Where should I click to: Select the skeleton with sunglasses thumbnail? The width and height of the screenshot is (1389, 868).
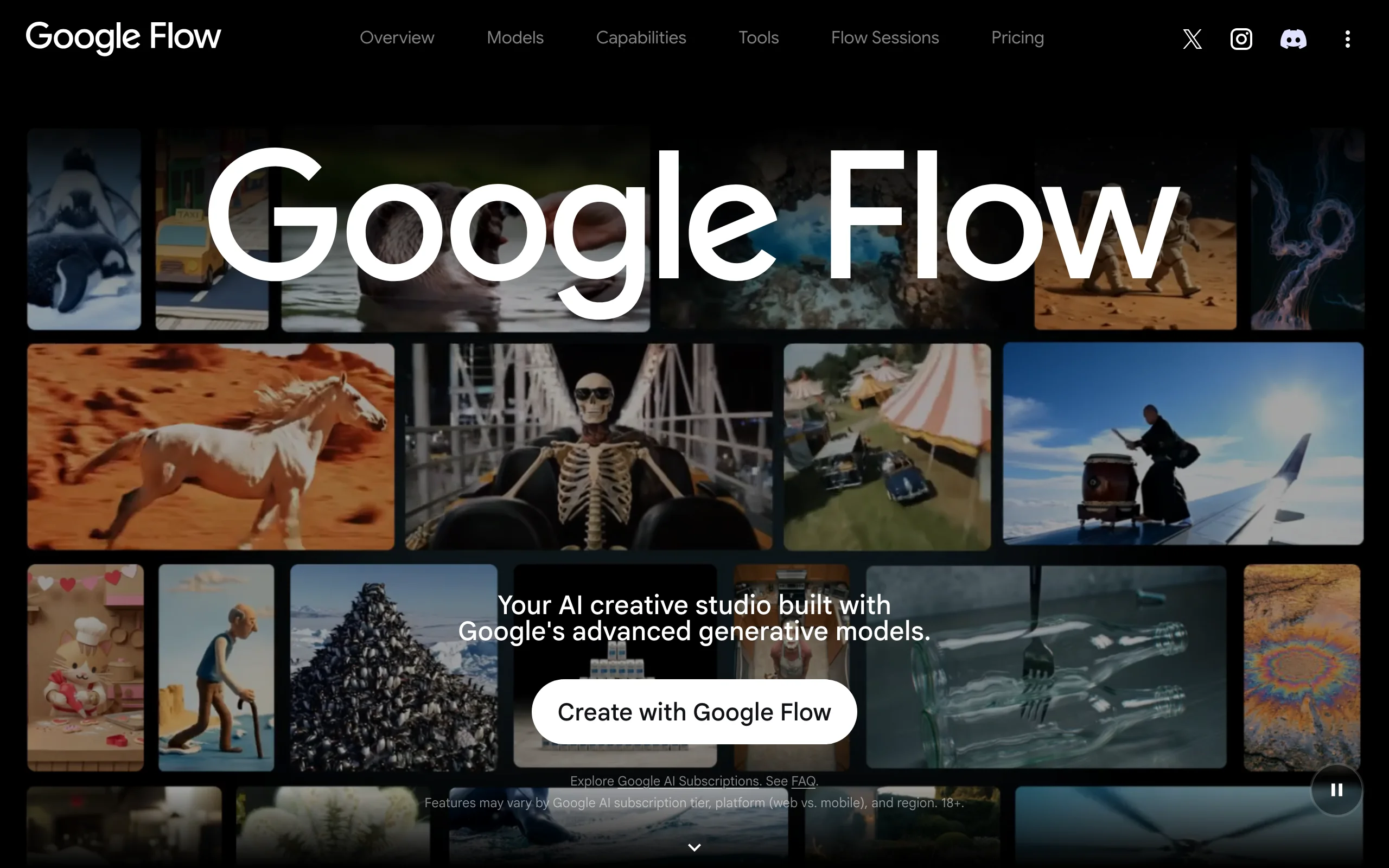[x=589, y=446]
